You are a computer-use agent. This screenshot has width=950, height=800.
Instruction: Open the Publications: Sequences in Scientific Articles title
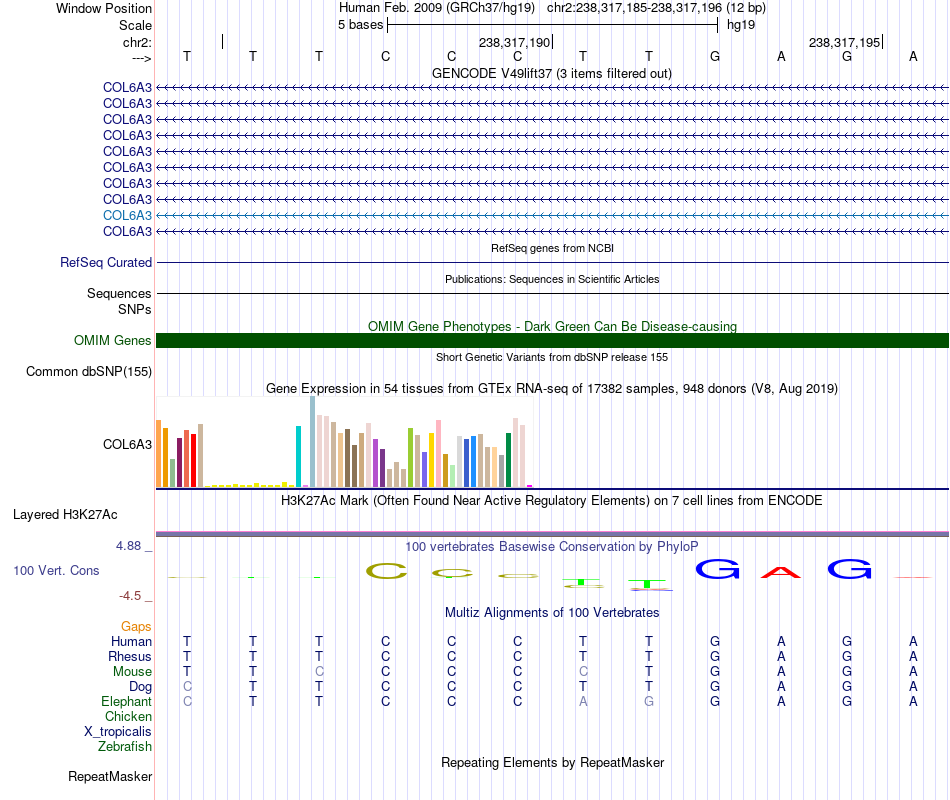tap(552, 279)
